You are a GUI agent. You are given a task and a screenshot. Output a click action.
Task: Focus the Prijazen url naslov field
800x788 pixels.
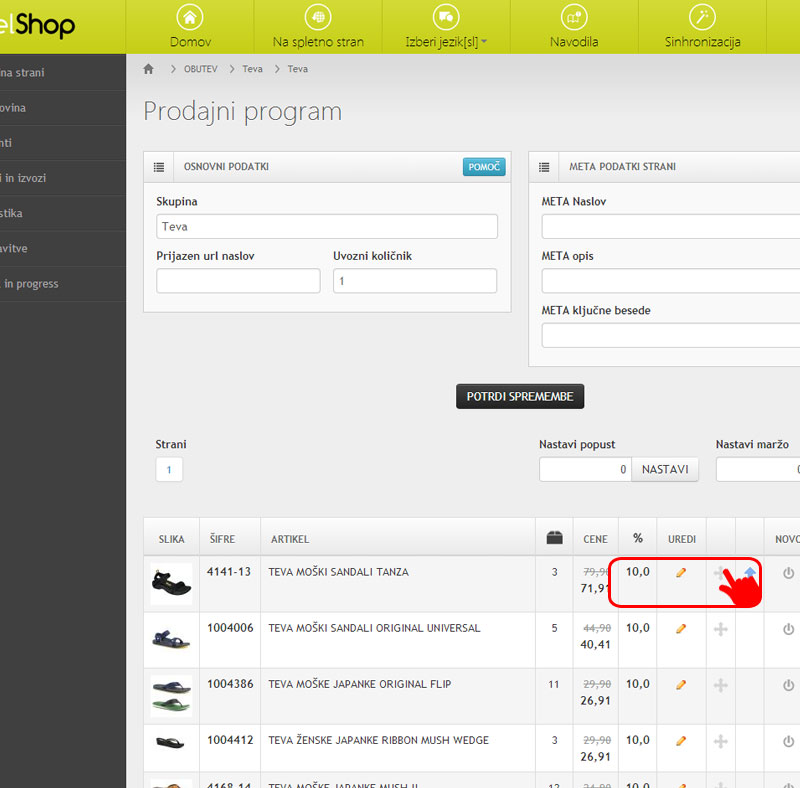click(238, 281)
